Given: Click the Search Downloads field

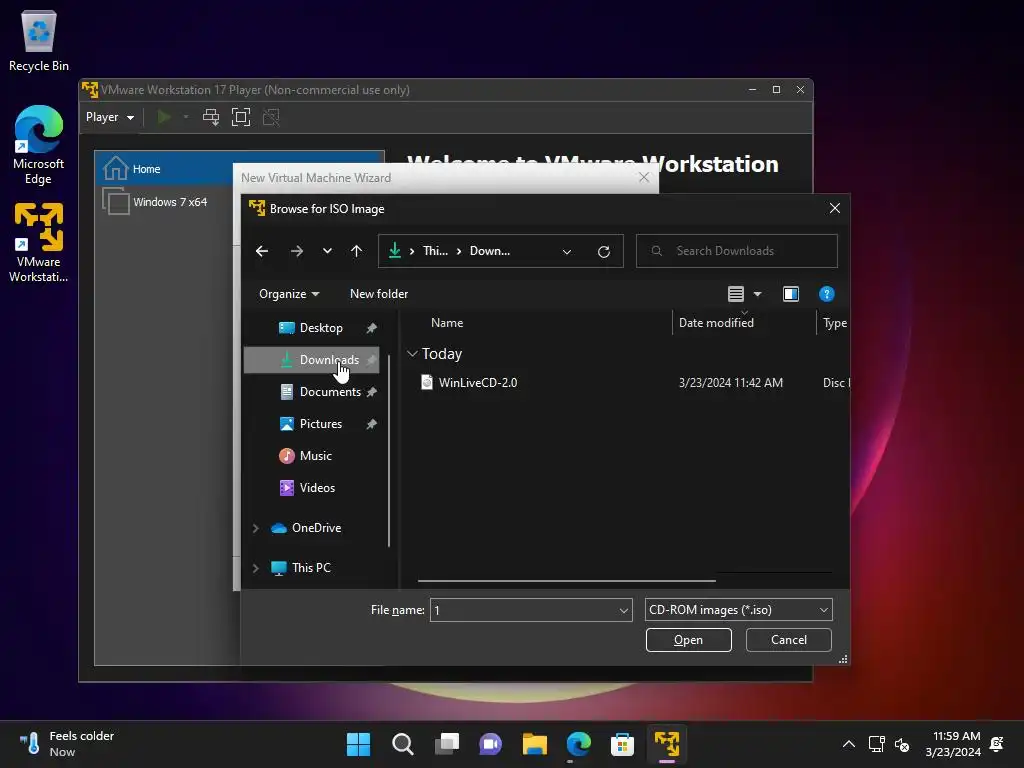Looking at the screenshot, I should point(737,251).
